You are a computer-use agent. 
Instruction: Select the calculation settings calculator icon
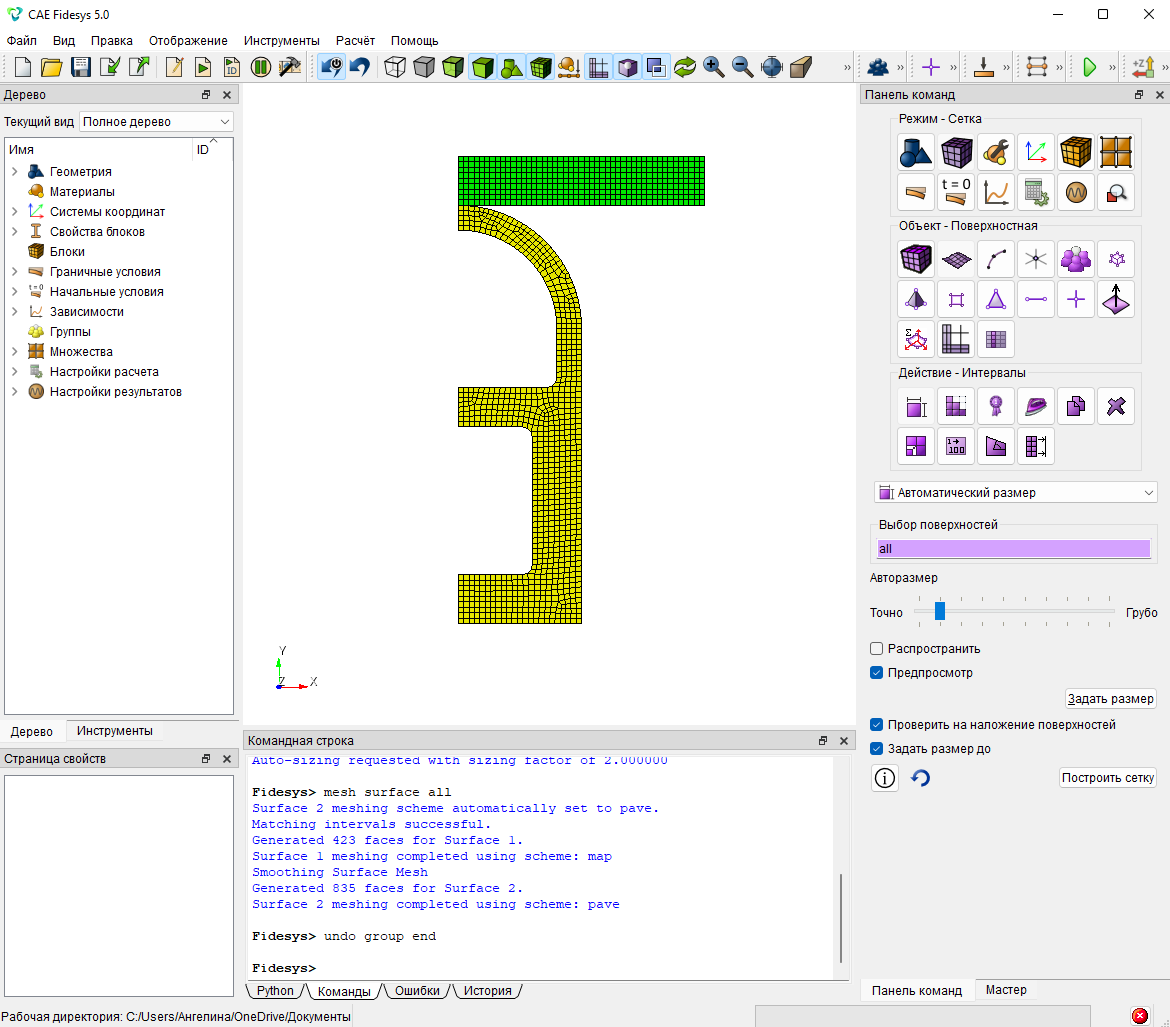click(x=1036, y=192)
